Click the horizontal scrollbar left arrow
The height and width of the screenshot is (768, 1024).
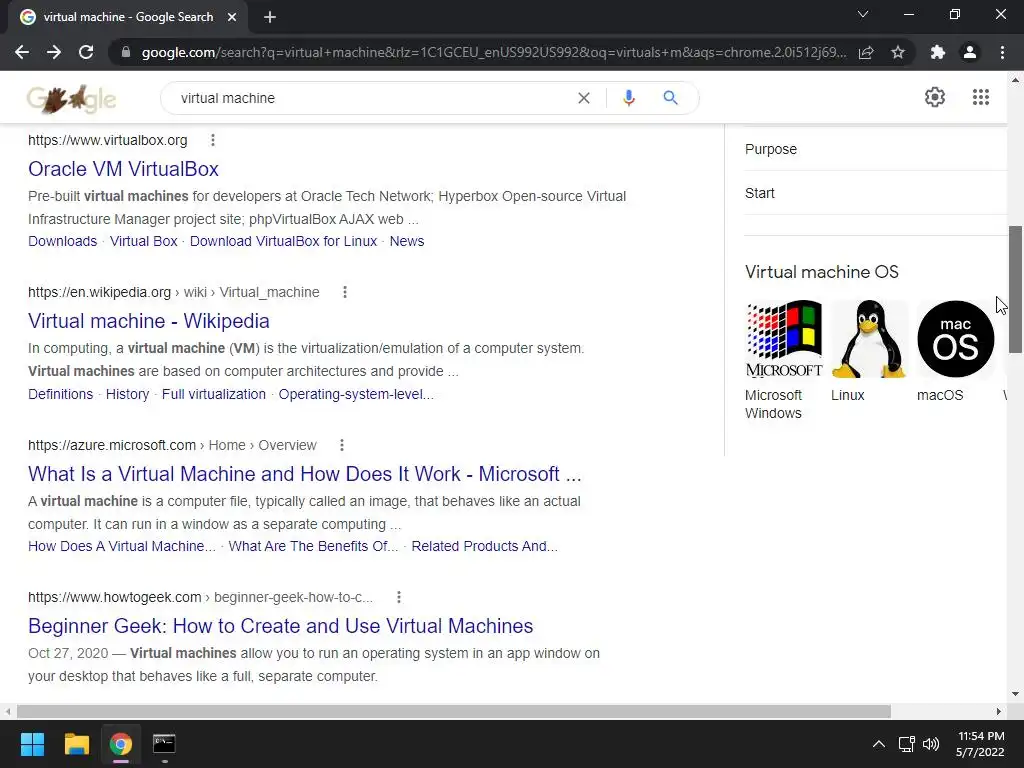(8, 711)
